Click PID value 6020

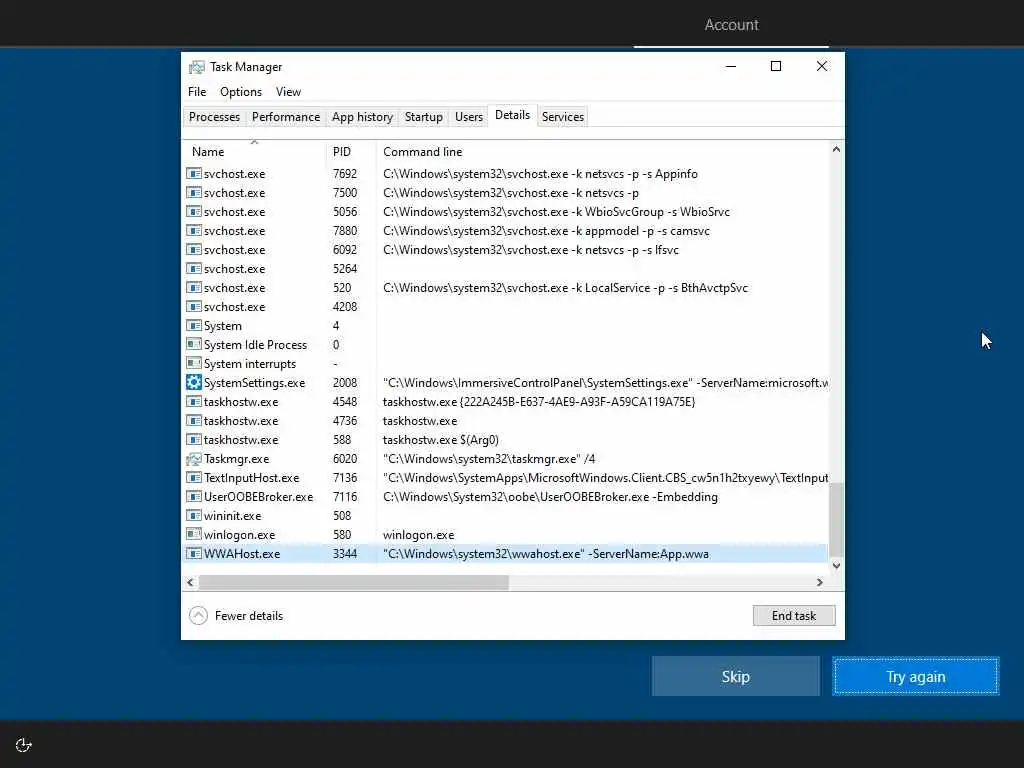tap(345, 459)
